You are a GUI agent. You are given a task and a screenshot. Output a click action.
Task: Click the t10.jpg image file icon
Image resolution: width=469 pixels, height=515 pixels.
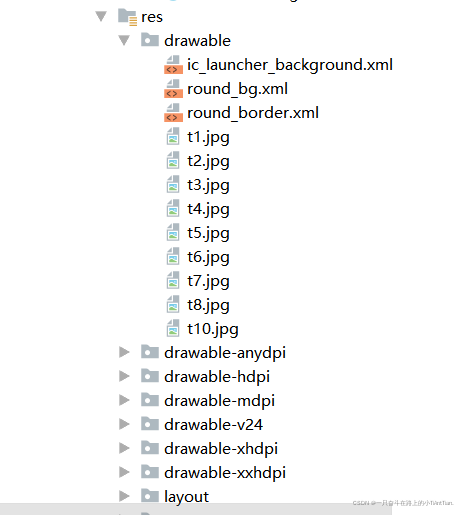(173, 329)
